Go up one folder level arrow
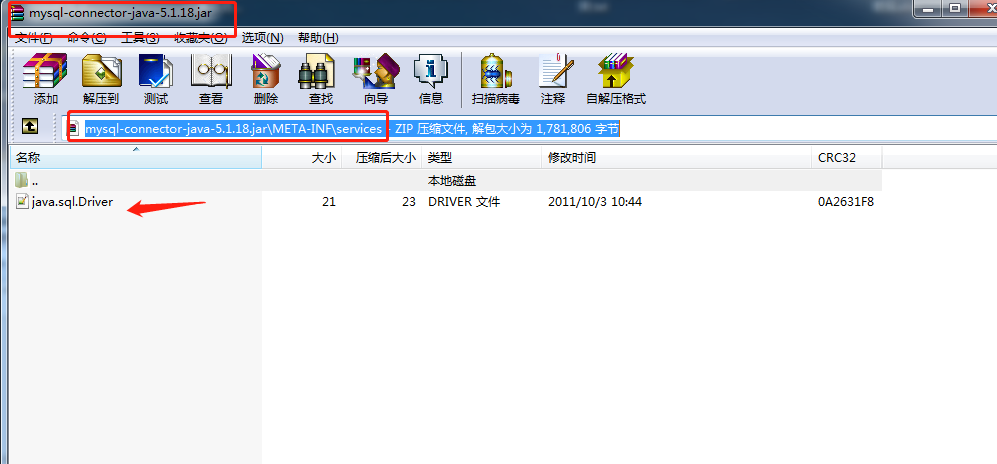The width and height of the screenshot is (997, 464). coord(30,126)
